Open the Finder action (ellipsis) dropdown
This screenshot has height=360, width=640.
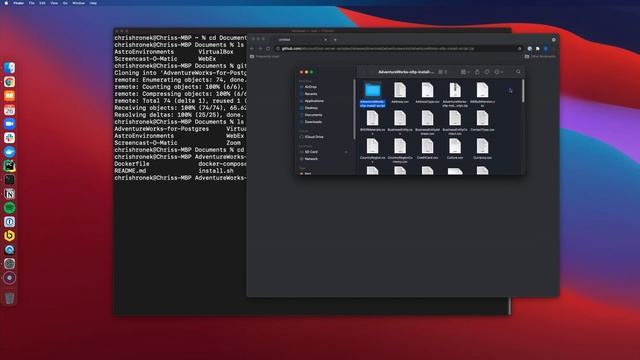coord(498,72)
